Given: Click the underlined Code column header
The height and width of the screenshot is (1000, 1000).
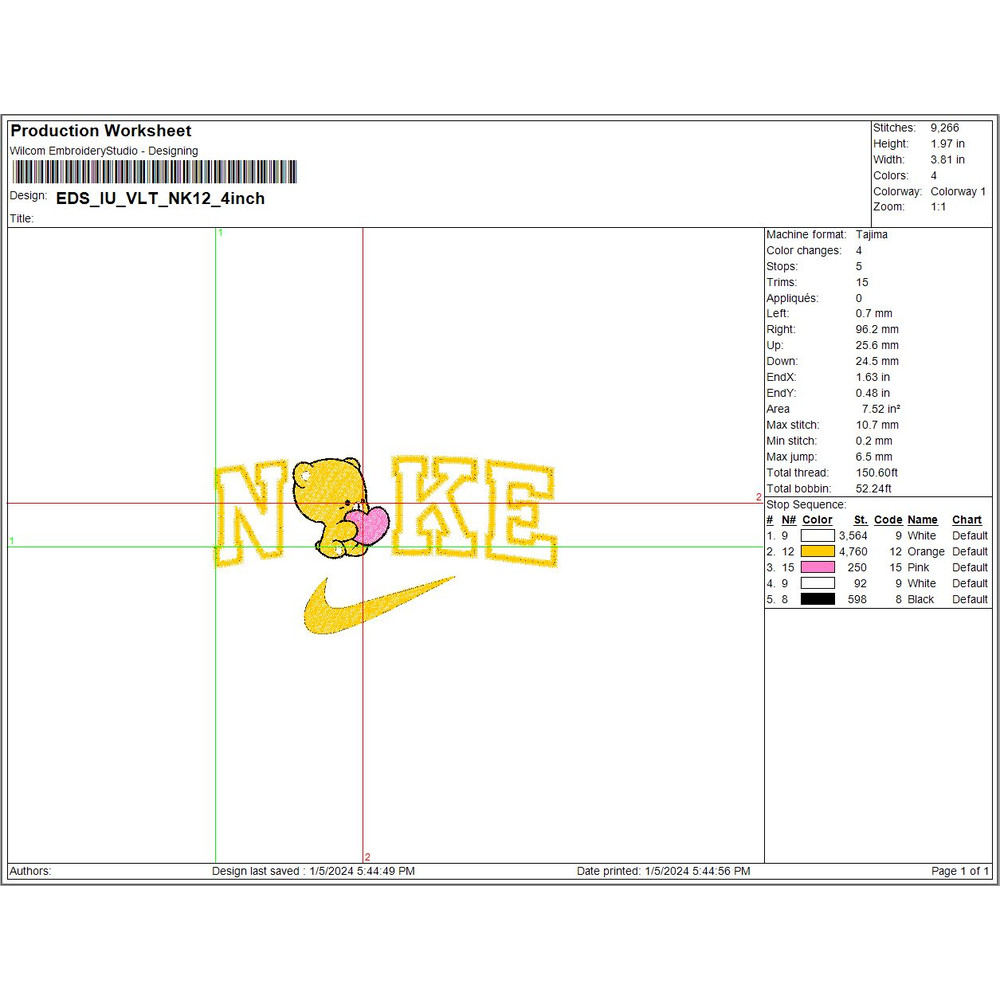Looking at the screenshot, I should [887, 520].
